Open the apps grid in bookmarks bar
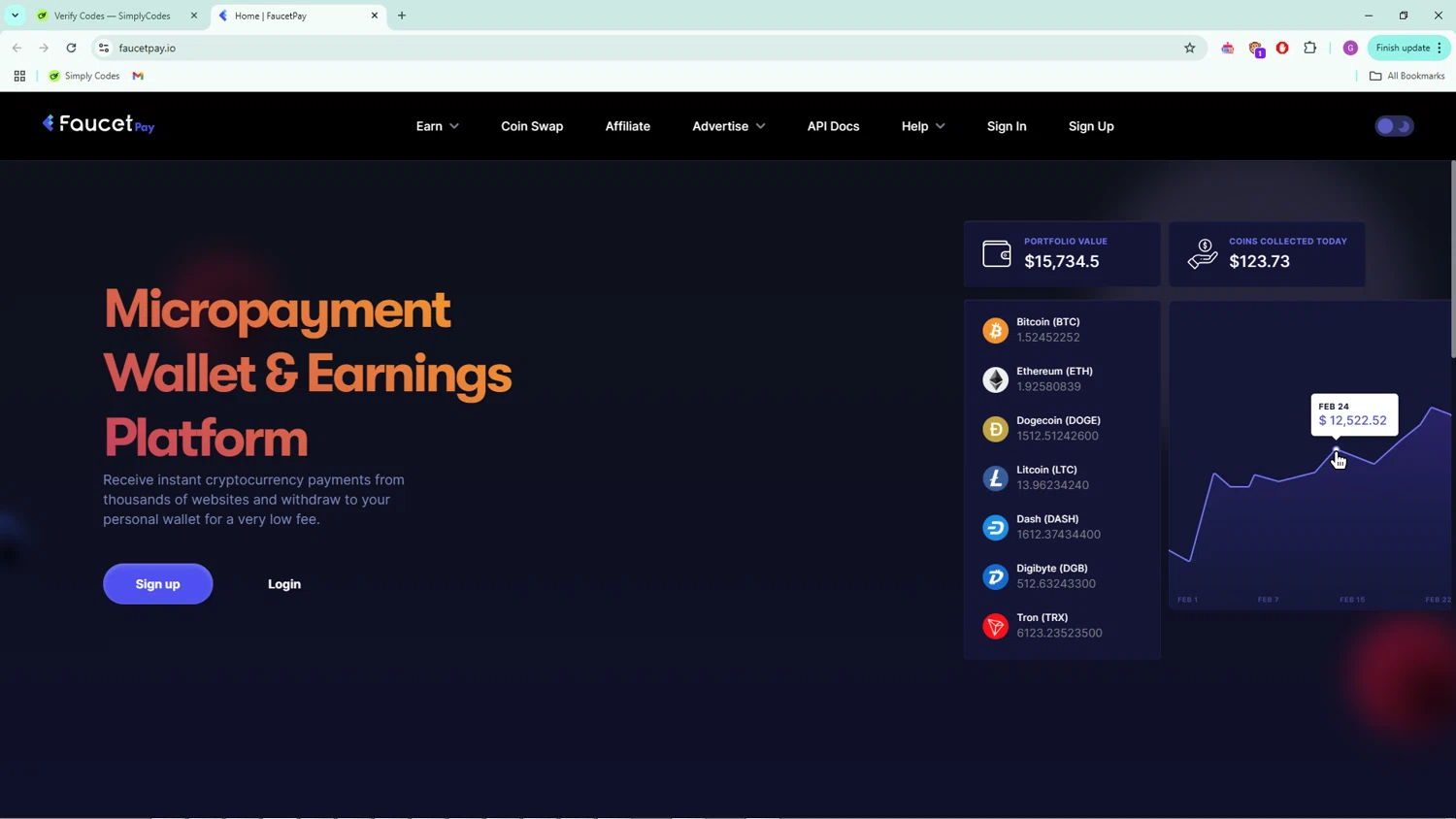The width and height of the screenshot is (1456, 819). [x=19, y=76]
